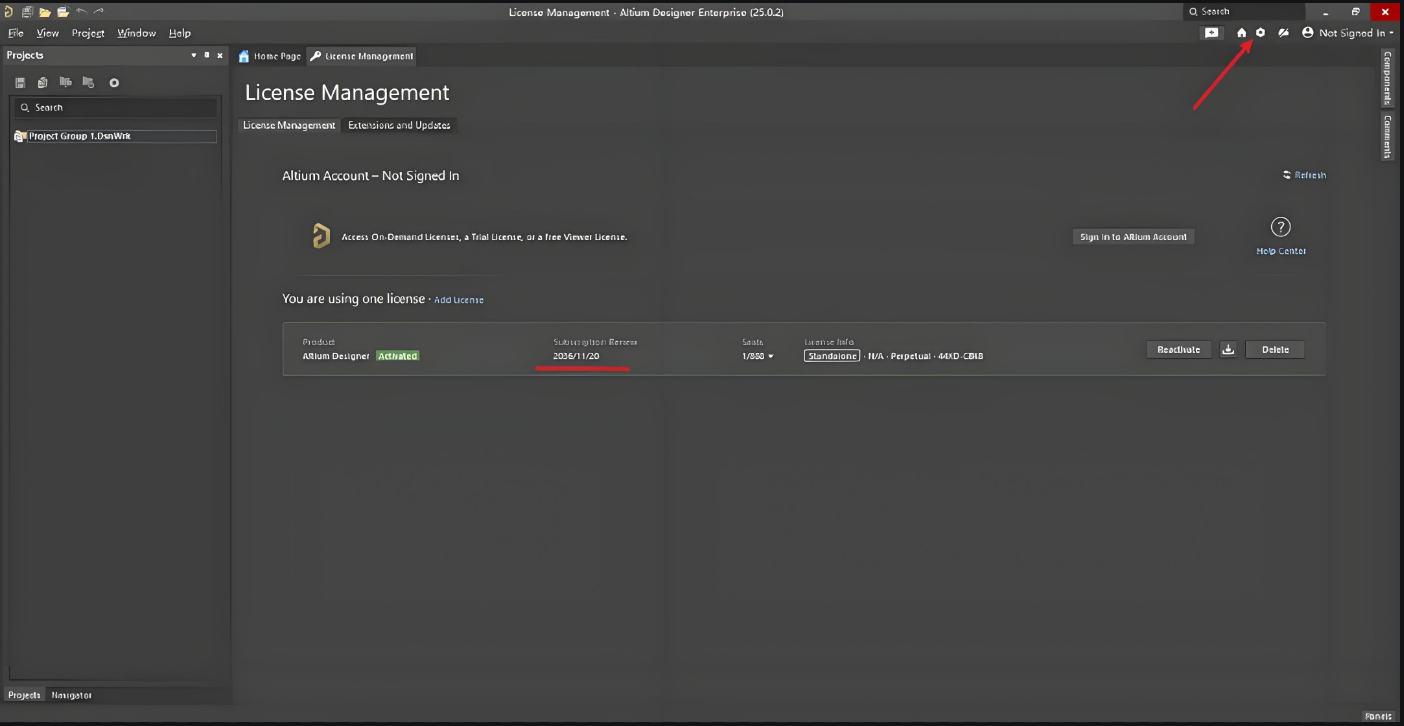
Task: Click the compile documents icon in Projects panel
Action: (x=42, y=82)
